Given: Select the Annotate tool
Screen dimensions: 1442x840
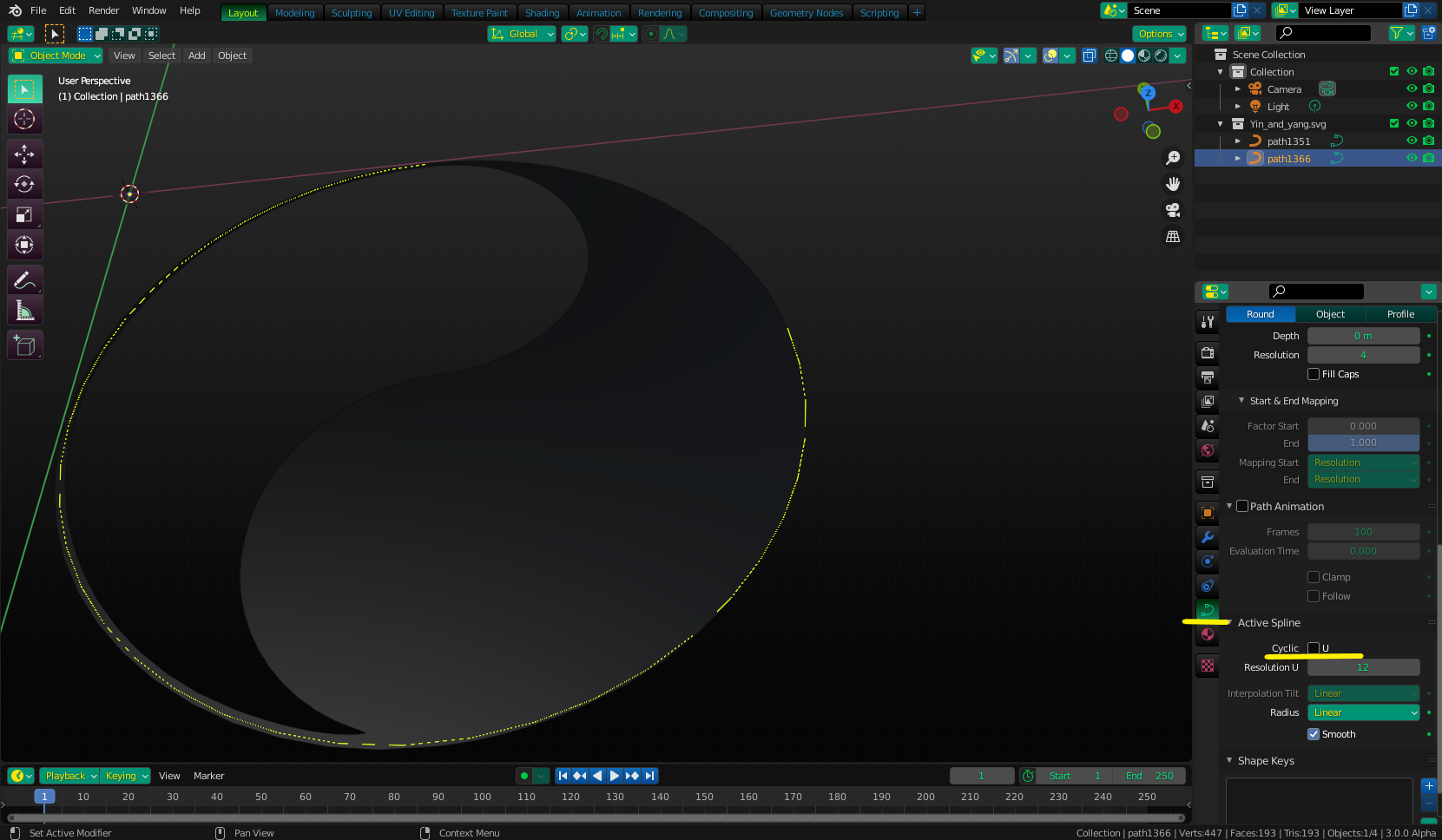Looking at the screenshot, I should click(25, 280).
